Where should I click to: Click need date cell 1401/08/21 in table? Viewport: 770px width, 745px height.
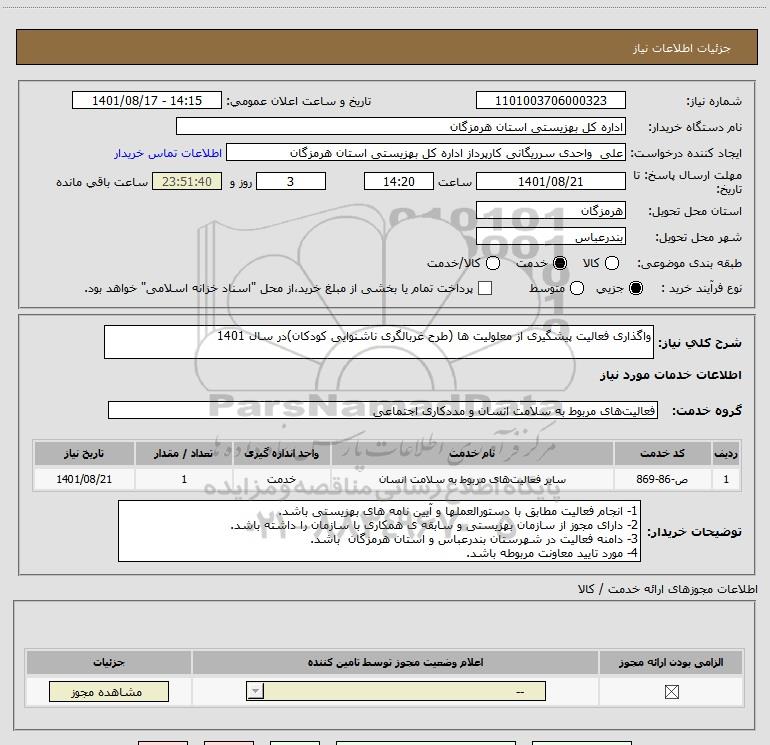click(x=84, y=479)
